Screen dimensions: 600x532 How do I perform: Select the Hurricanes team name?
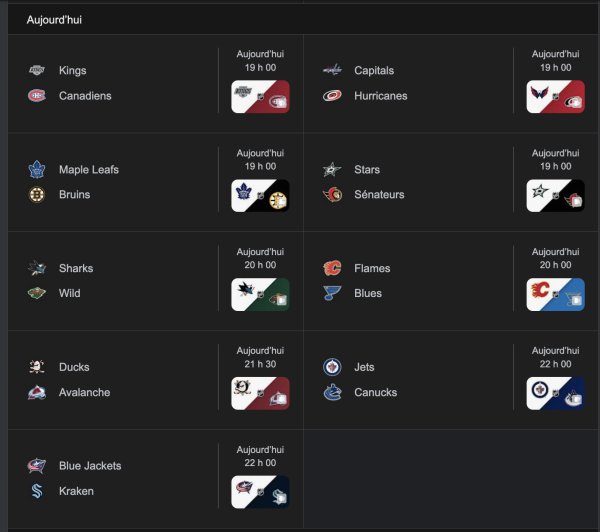pos(380,96)
